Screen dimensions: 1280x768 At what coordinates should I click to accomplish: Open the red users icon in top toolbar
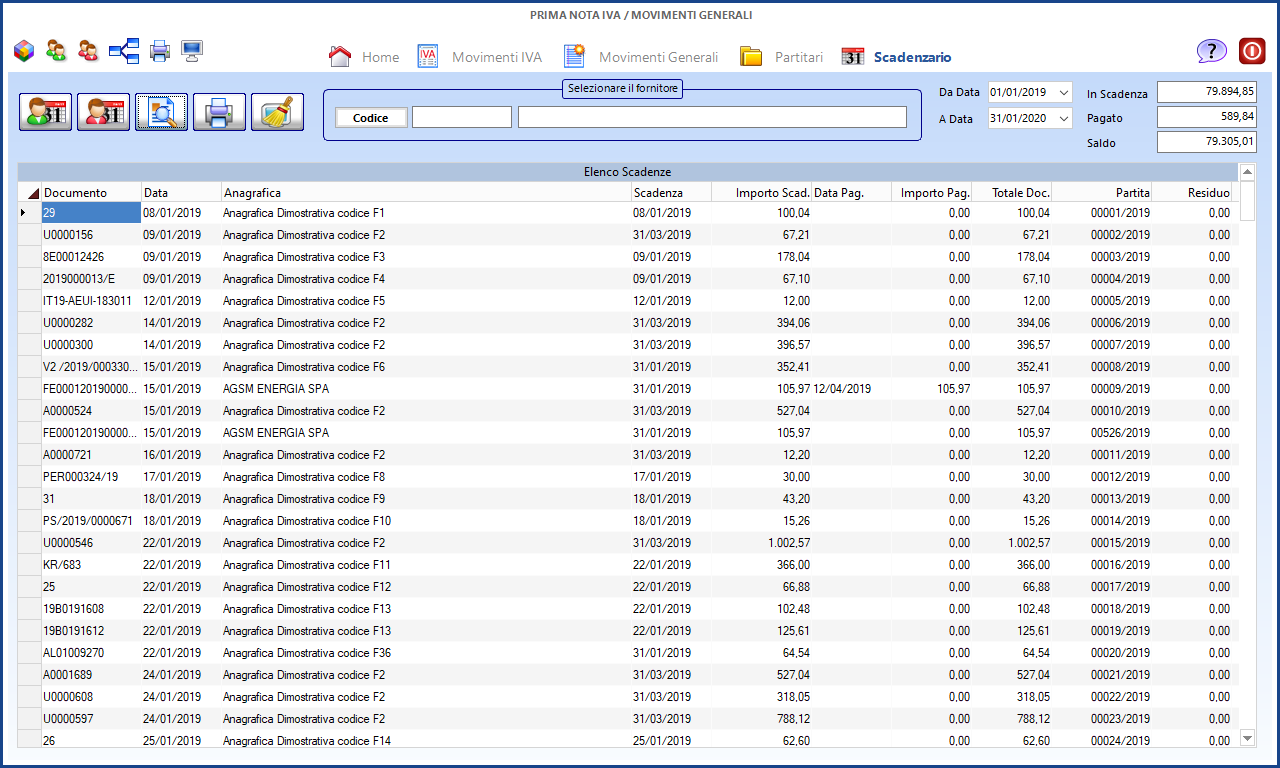88,50
